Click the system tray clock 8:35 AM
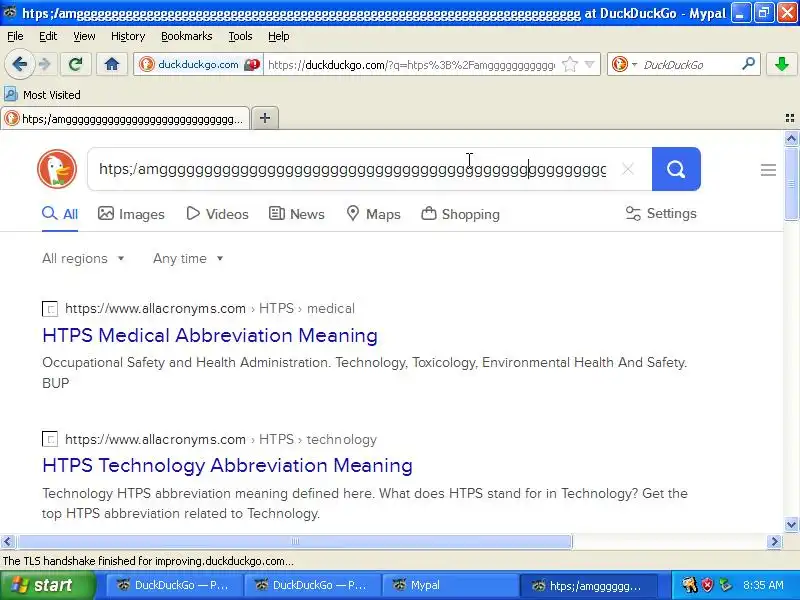The image size is (800, 600). (x=763, y=585)
